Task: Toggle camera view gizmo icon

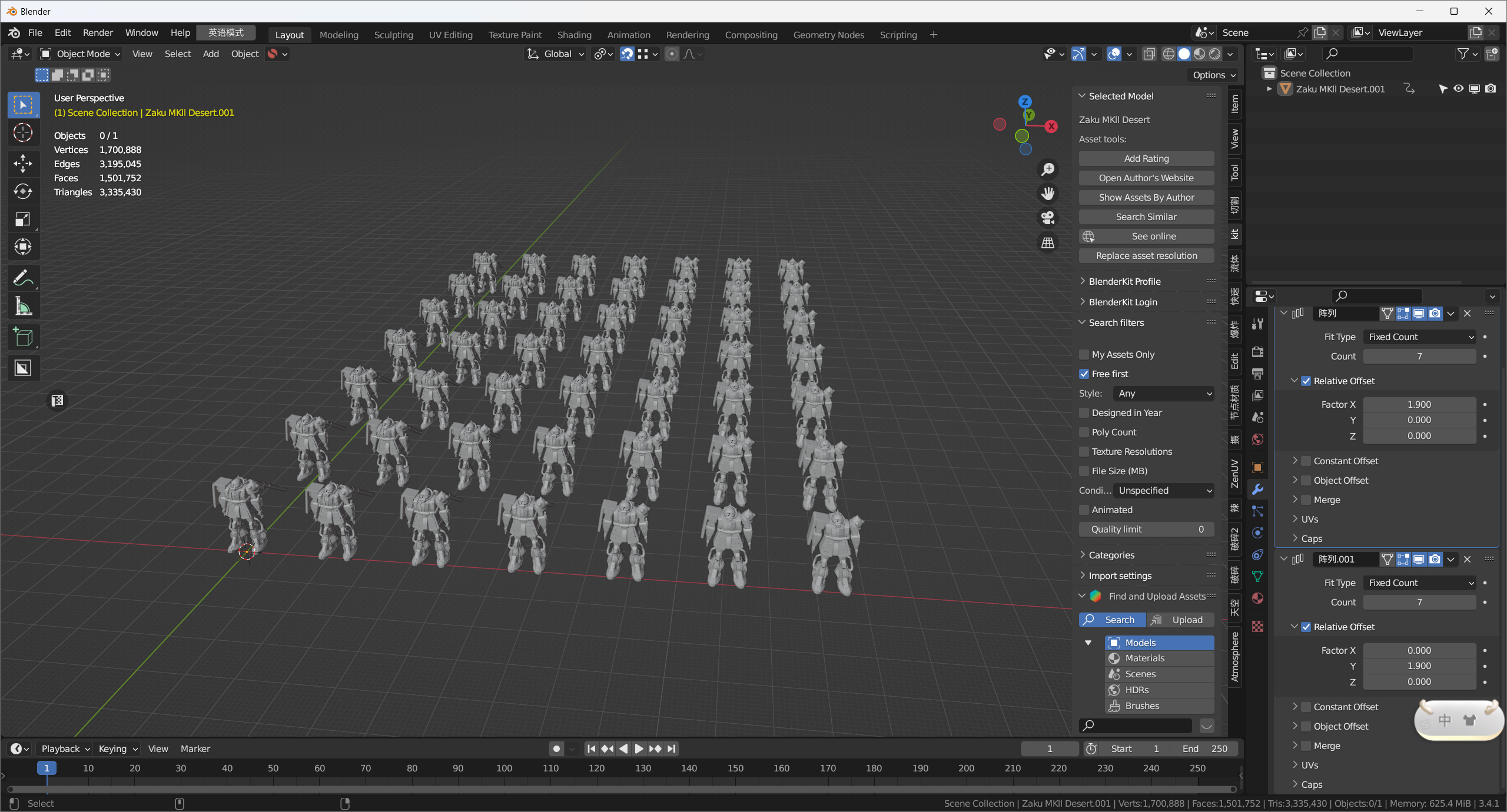Action: coord(1048,218)
